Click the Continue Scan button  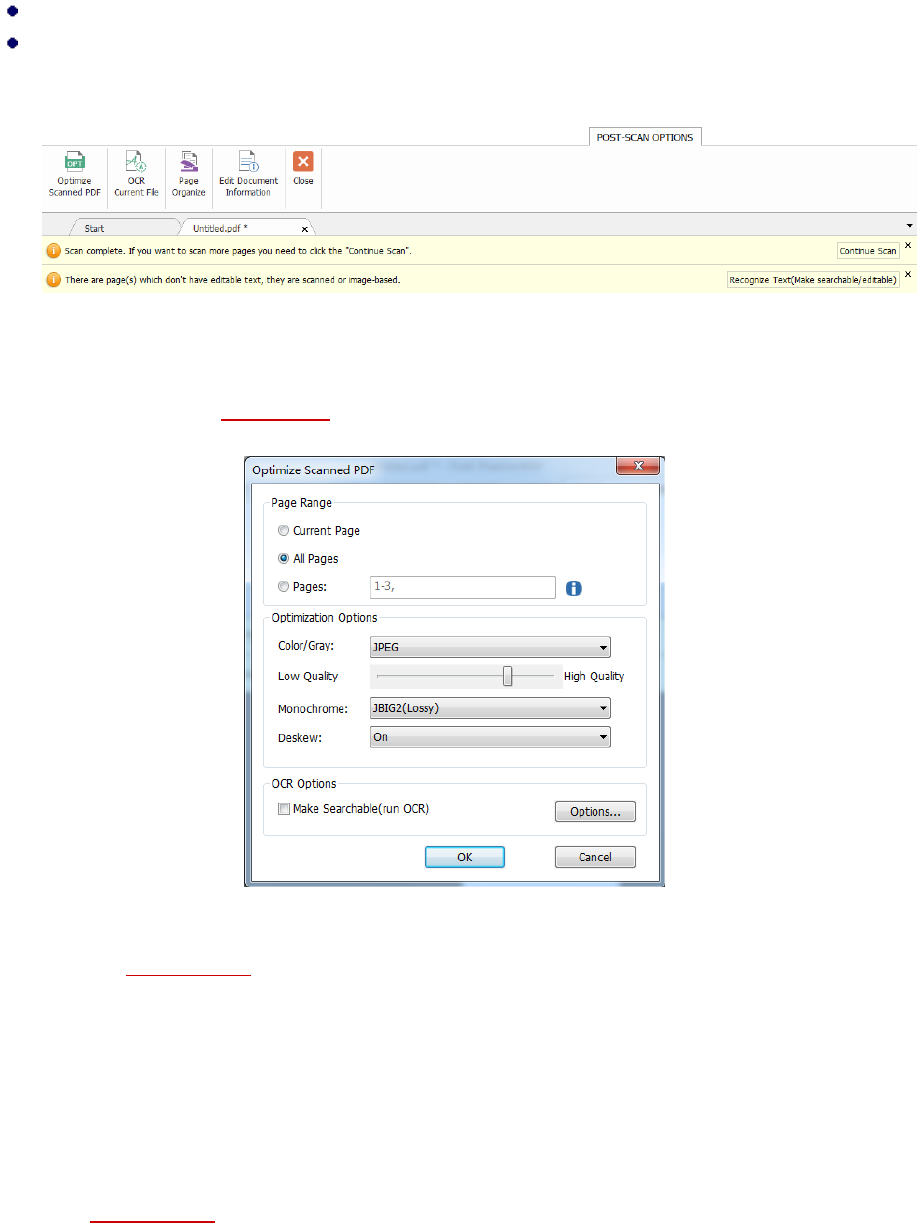pyautogui.click(x=868, y=251)
